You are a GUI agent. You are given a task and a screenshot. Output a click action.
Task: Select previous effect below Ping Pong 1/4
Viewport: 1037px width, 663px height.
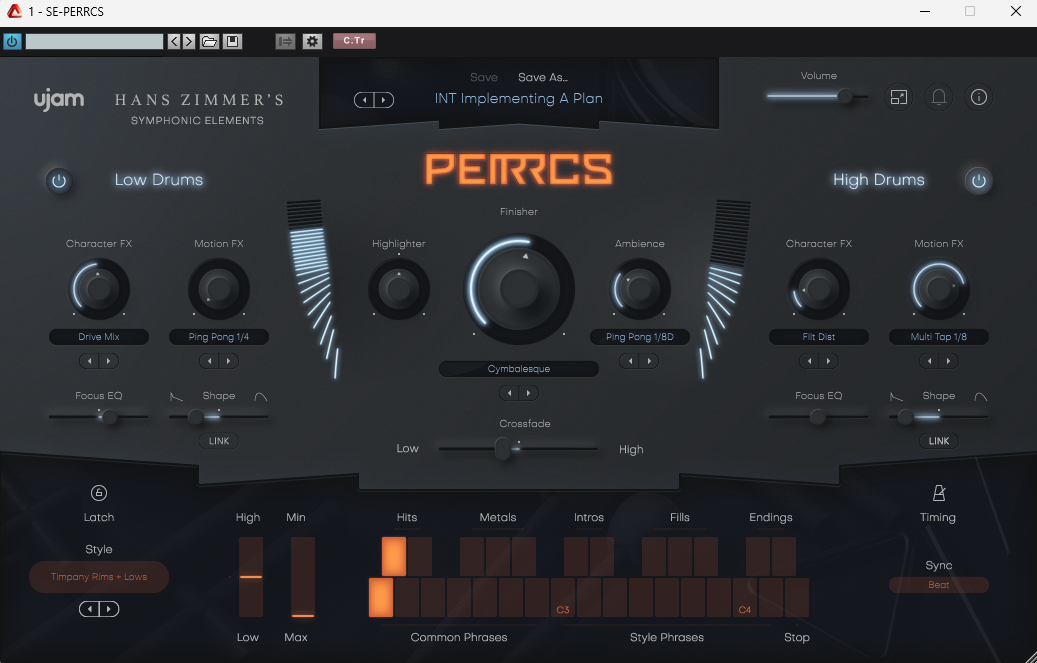[210, 361]
